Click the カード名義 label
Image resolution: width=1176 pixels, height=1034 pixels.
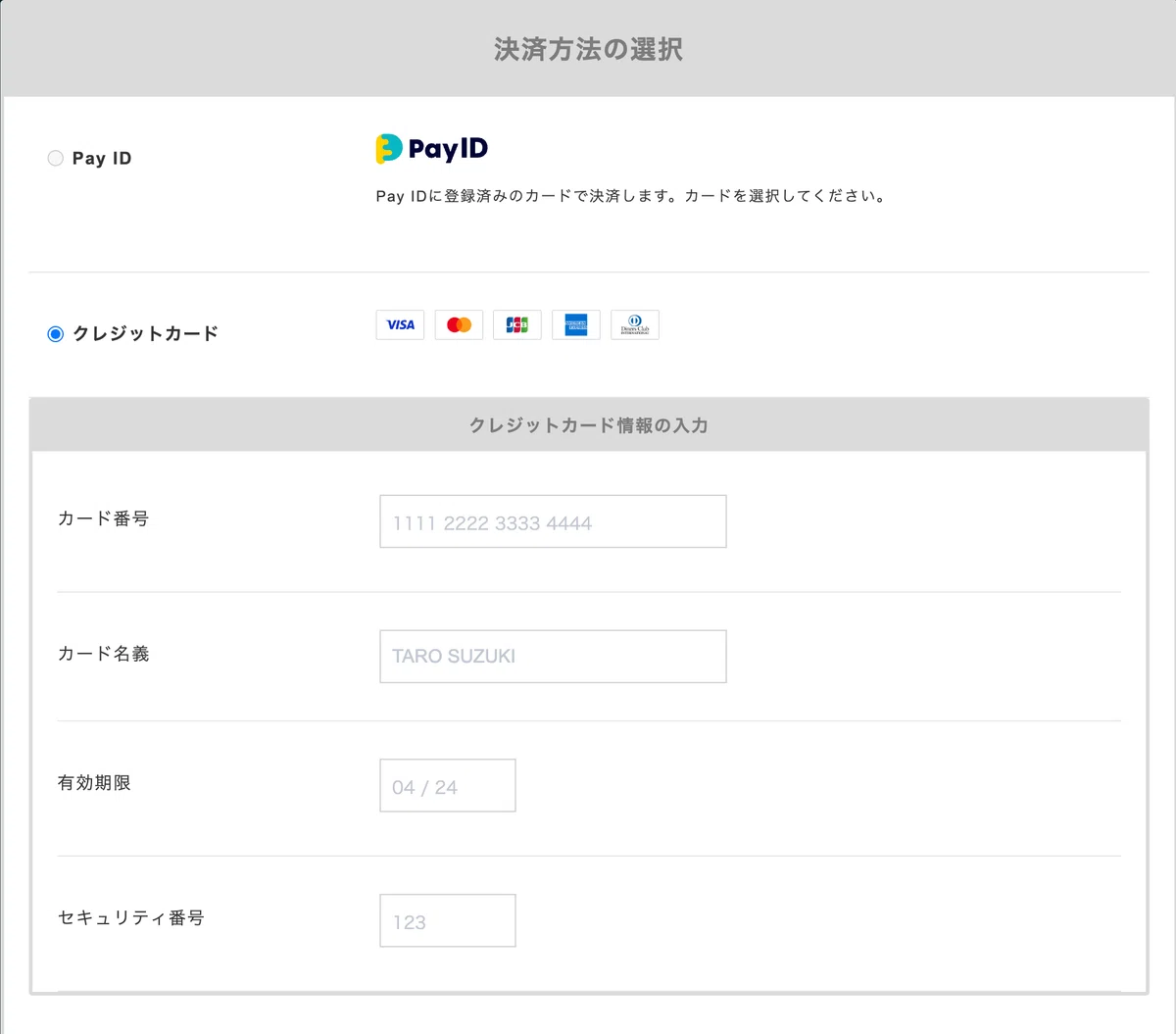pyautogui.click(x=103, y=654)
